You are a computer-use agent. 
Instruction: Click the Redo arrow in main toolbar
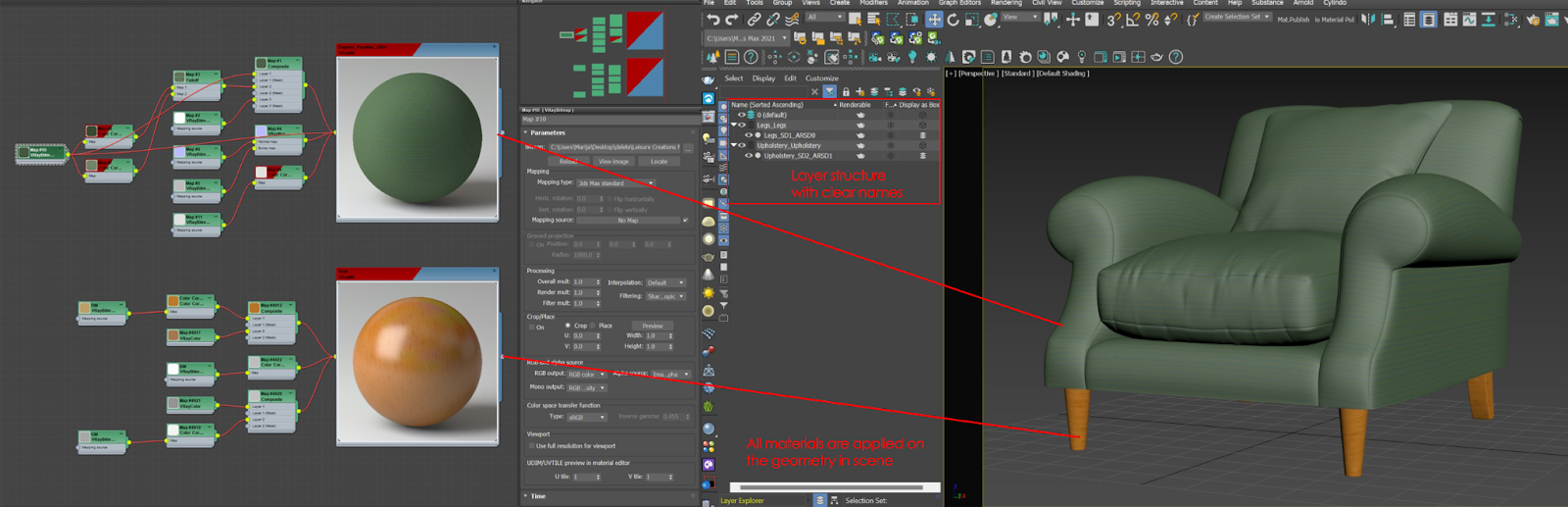point(731,20)
